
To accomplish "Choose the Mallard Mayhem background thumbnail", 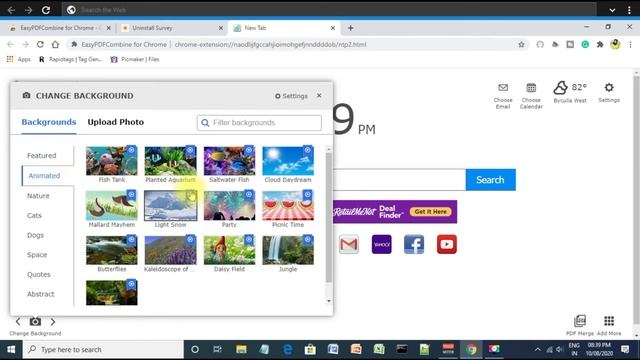I will coord(111,205).
